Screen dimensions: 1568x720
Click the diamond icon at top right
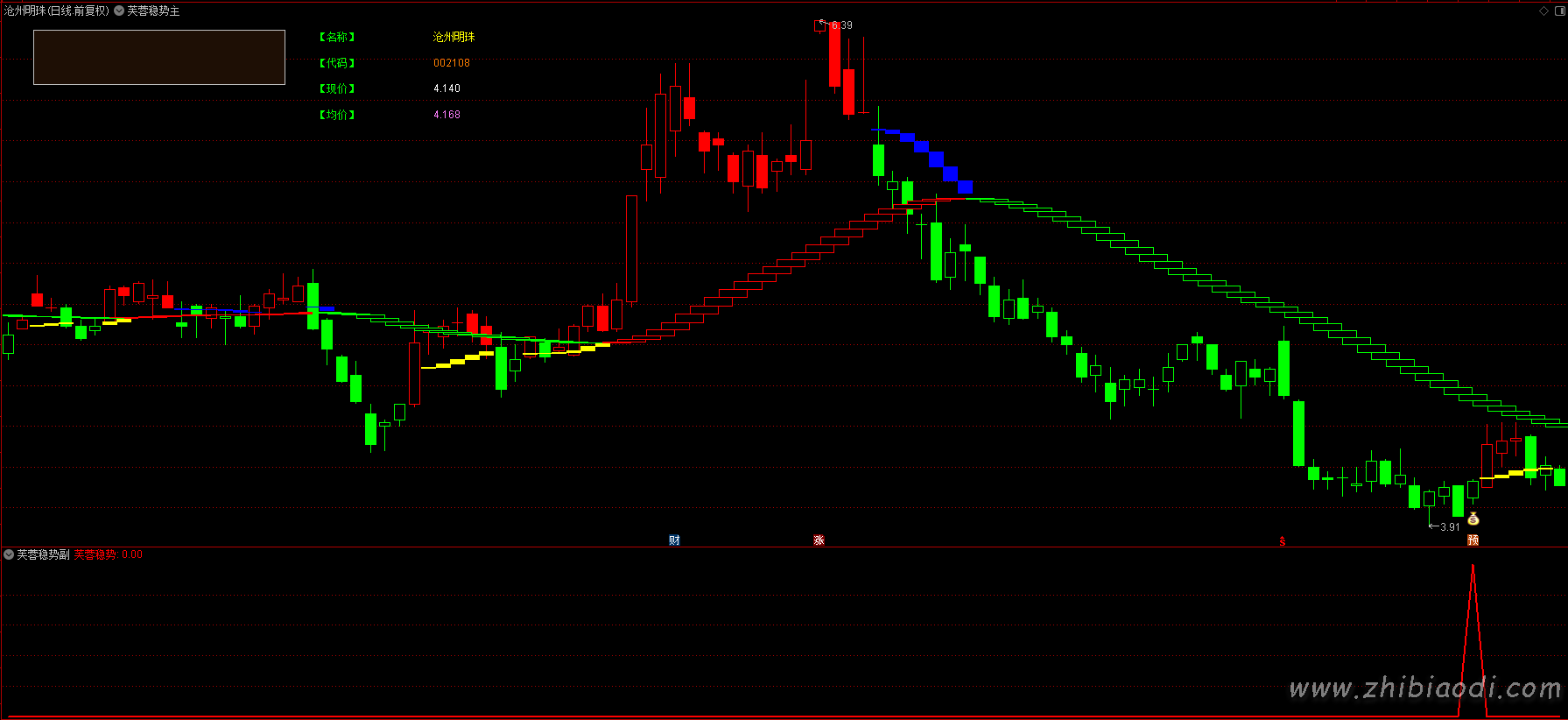[x=1544, y=11]
